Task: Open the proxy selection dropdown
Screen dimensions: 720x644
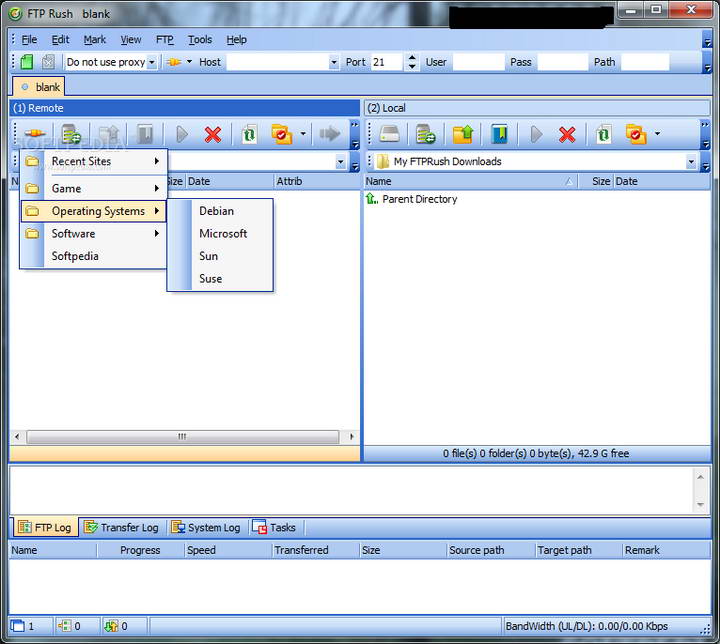Action: pyautogui.click(x=152, y=62)
